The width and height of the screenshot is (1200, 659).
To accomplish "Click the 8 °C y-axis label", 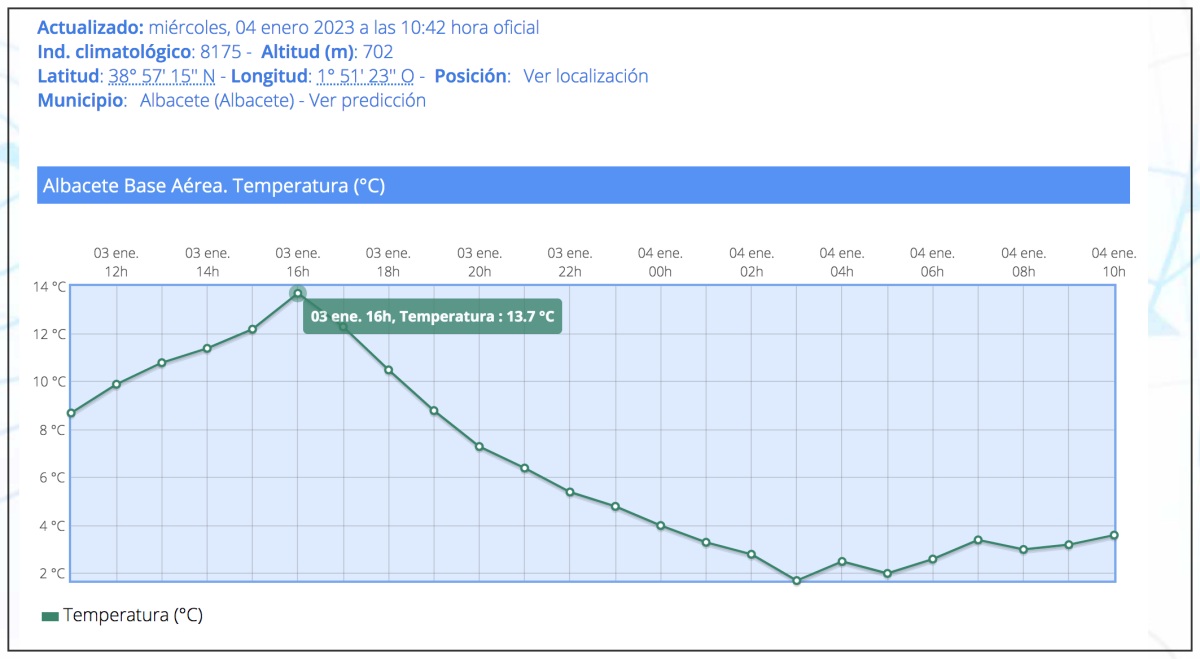I will pos(54,430).
